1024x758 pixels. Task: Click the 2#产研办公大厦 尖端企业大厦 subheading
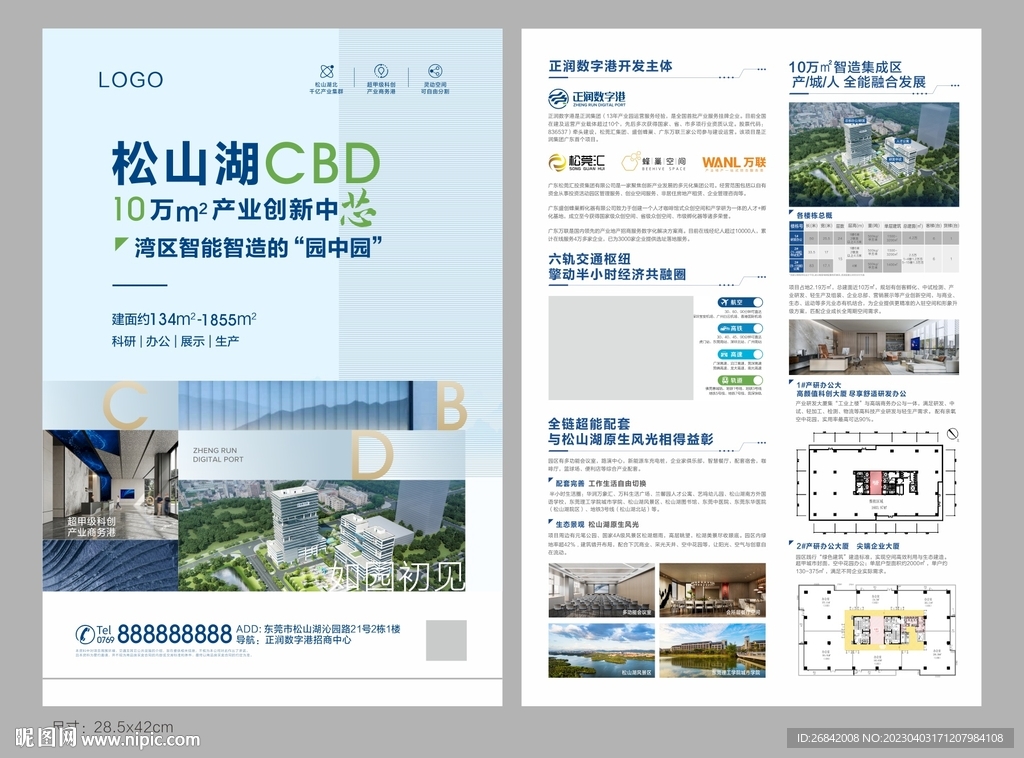pos(848,546)
